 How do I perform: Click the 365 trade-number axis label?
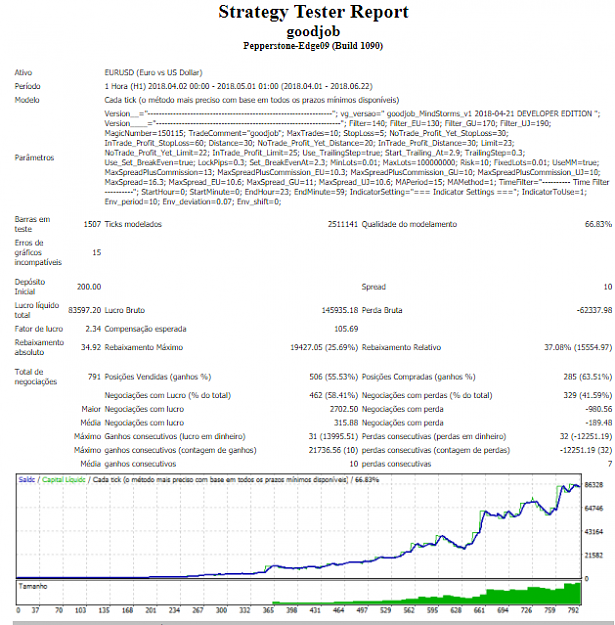pyautogui.click(x=268, y=610)
